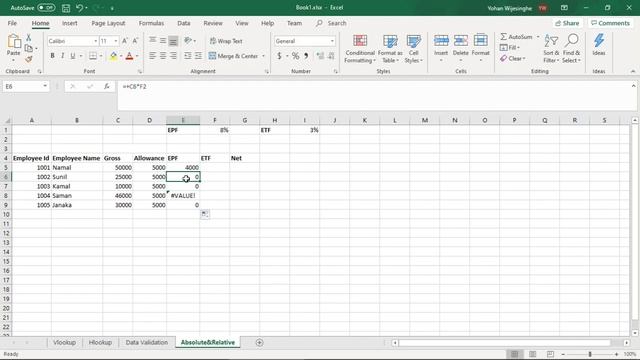
Task: Increase decimal places
Action: [x=320, y=56]
